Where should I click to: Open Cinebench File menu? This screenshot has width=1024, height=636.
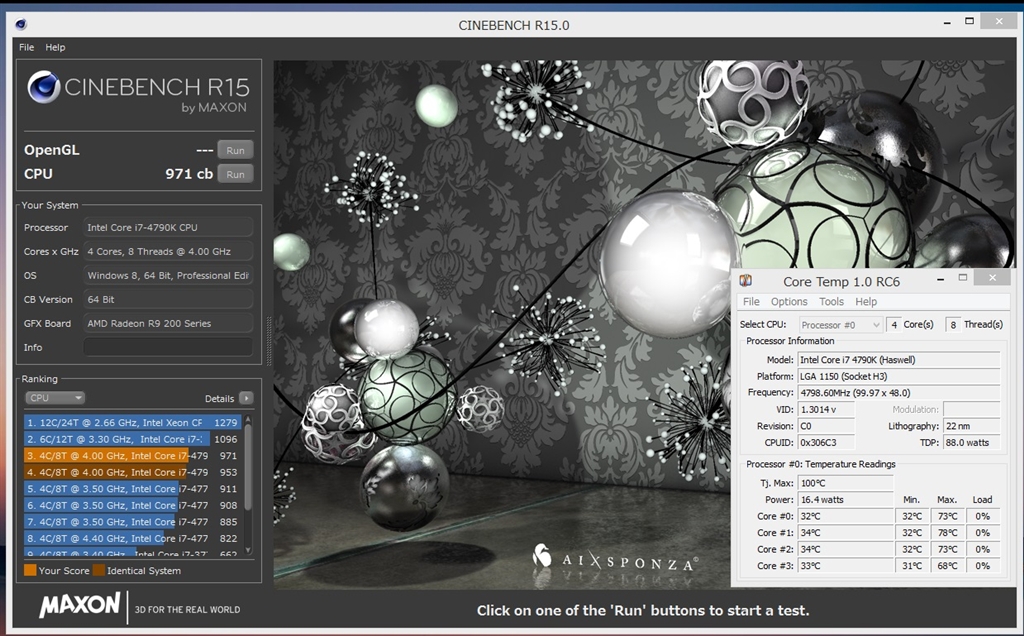26,47
